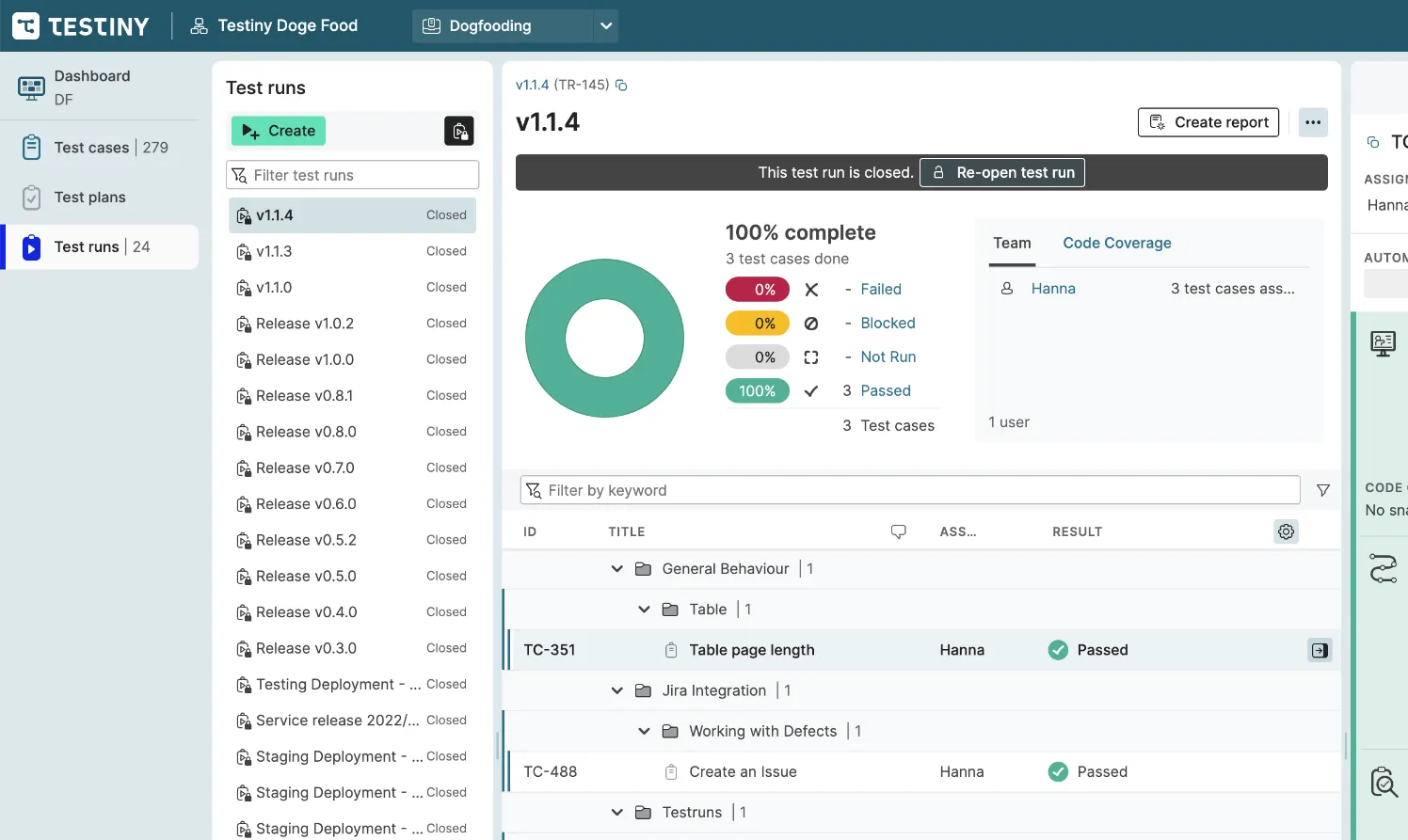Click the dark clipboard-lock icon beside Create
The height and width of the screenshot is (840, 1408).
click(459, 131)
